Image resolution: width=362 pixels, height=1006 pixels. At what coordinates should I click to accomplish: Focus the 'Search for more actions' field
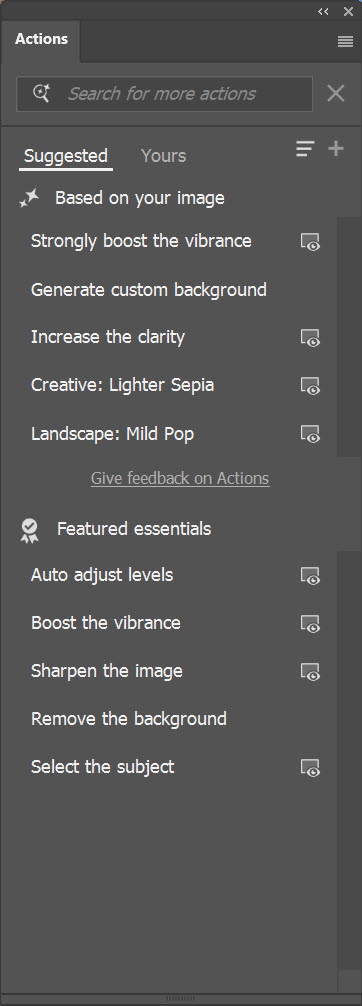[x=164, y=94]
